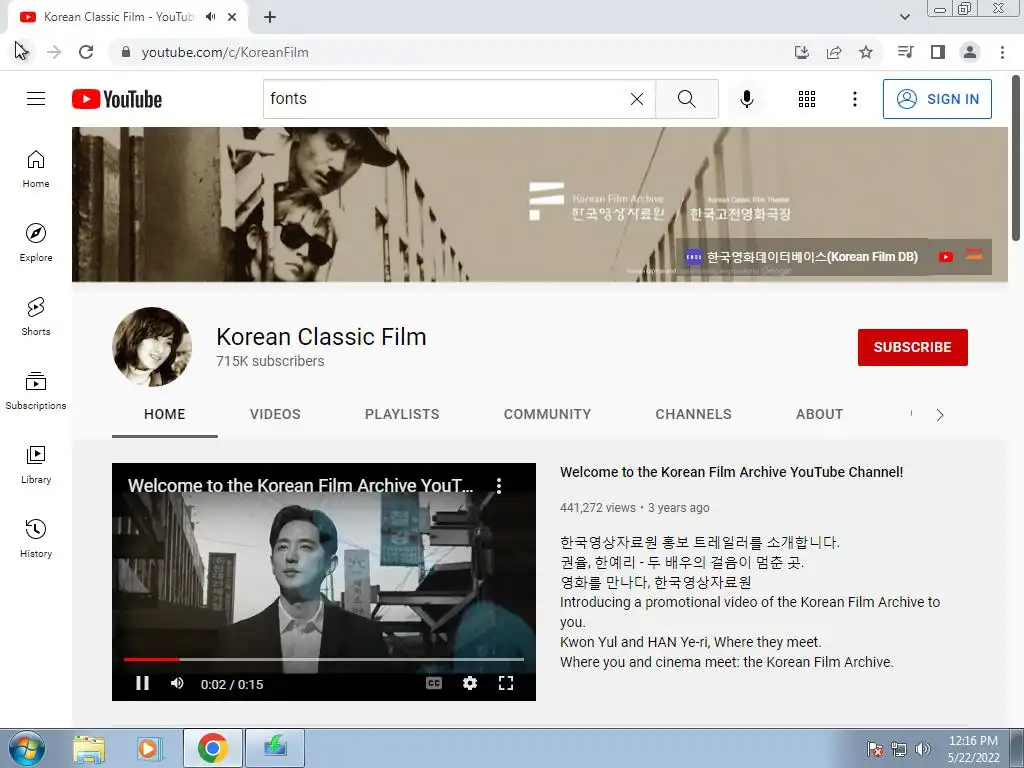Open YouTube settings three-dot menu
Screen dimensions: 1024x768
[x=854, y=99]
